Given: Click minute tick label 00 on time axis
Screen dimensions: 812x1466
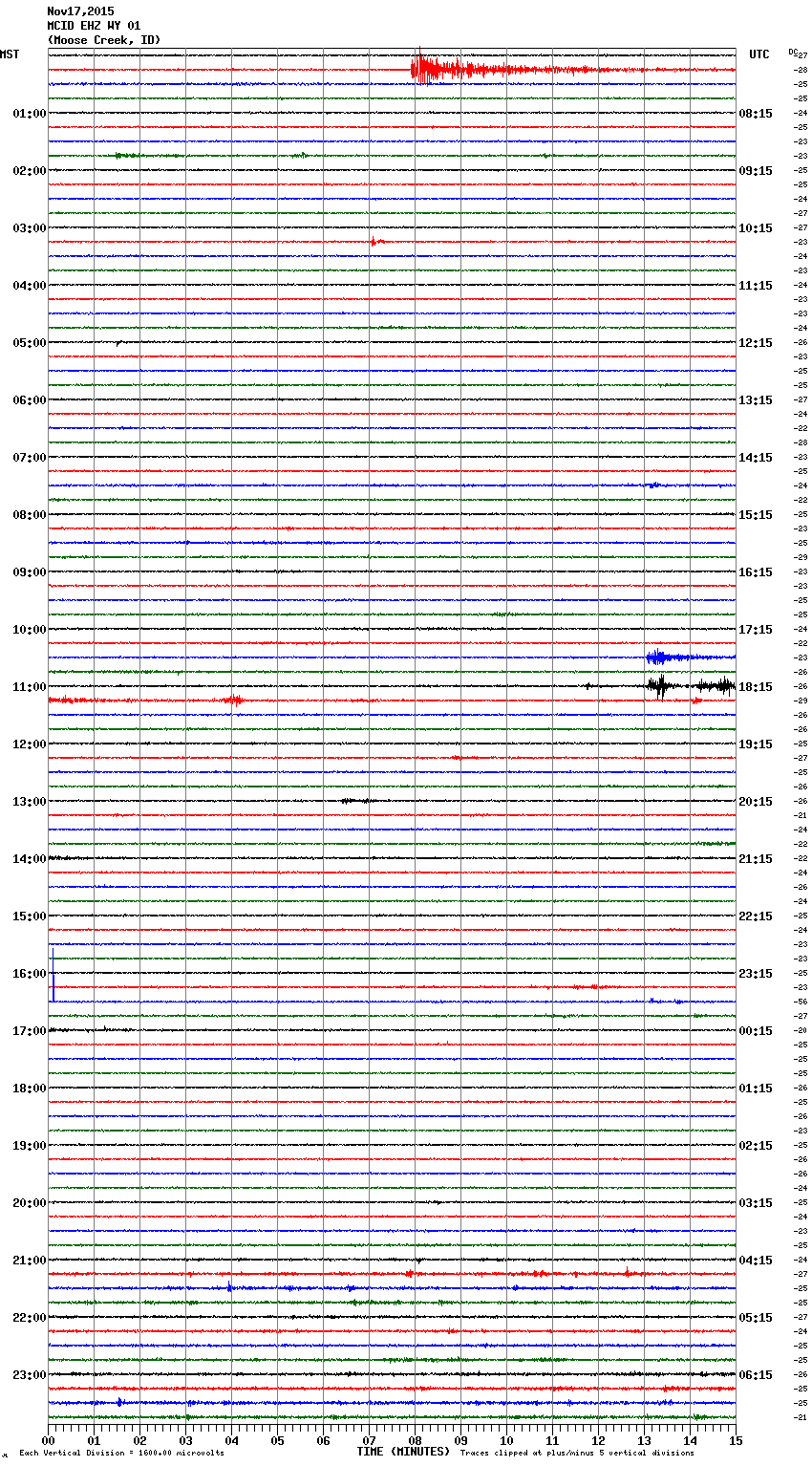Looking at the screenshot, I should click(49, 1440).
